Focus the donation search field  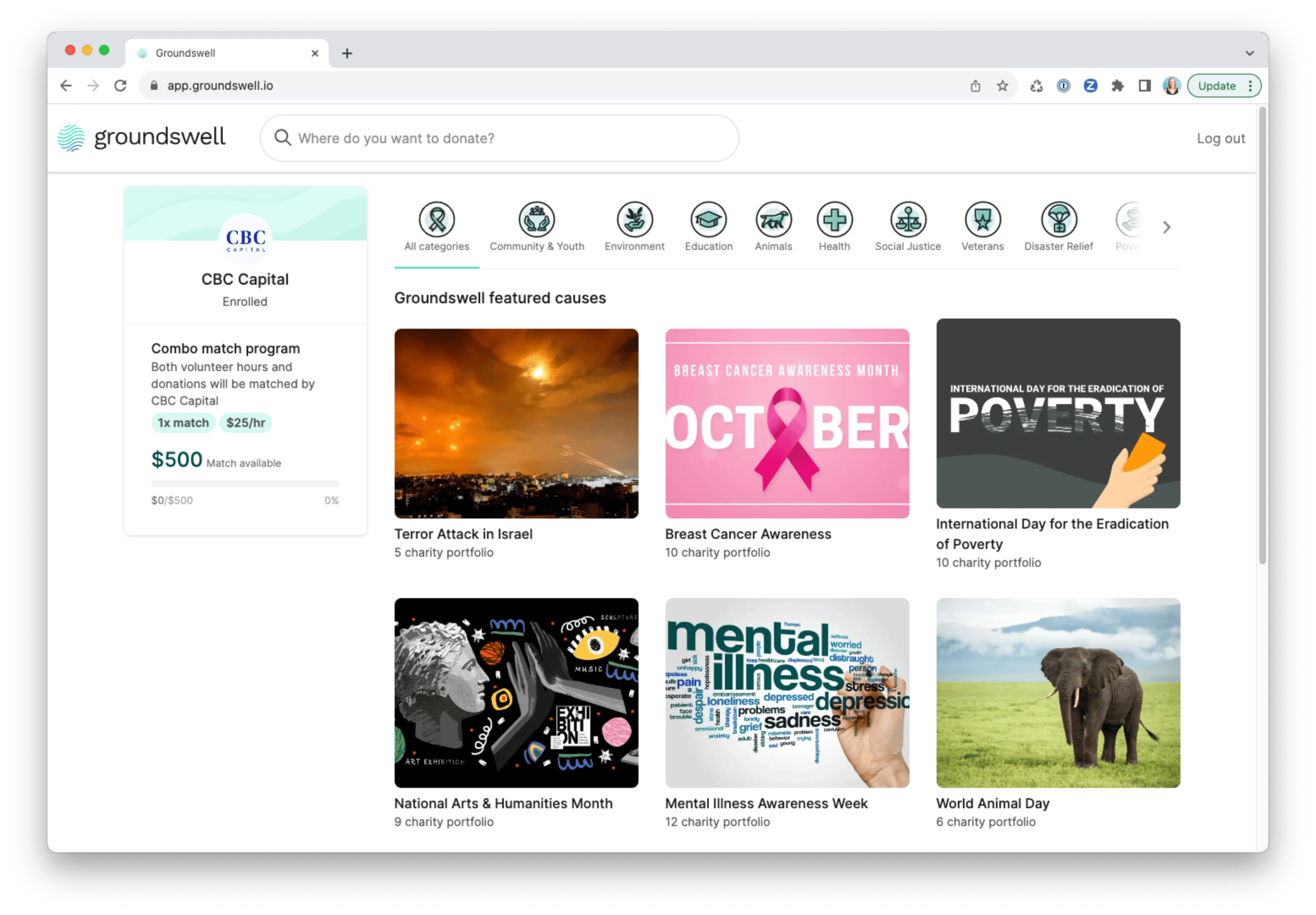coord(498,138)
